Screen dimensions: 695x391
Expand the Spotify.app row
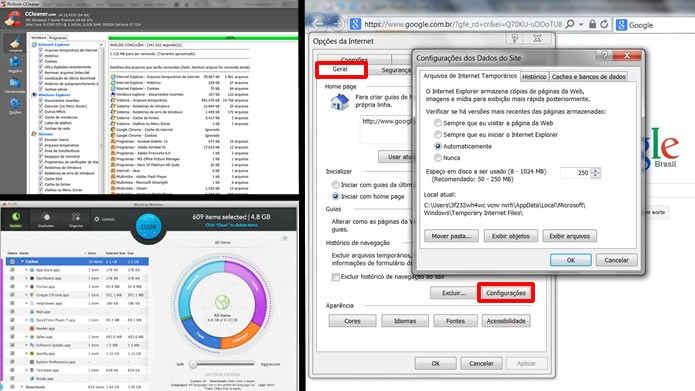tap(26, 353)
